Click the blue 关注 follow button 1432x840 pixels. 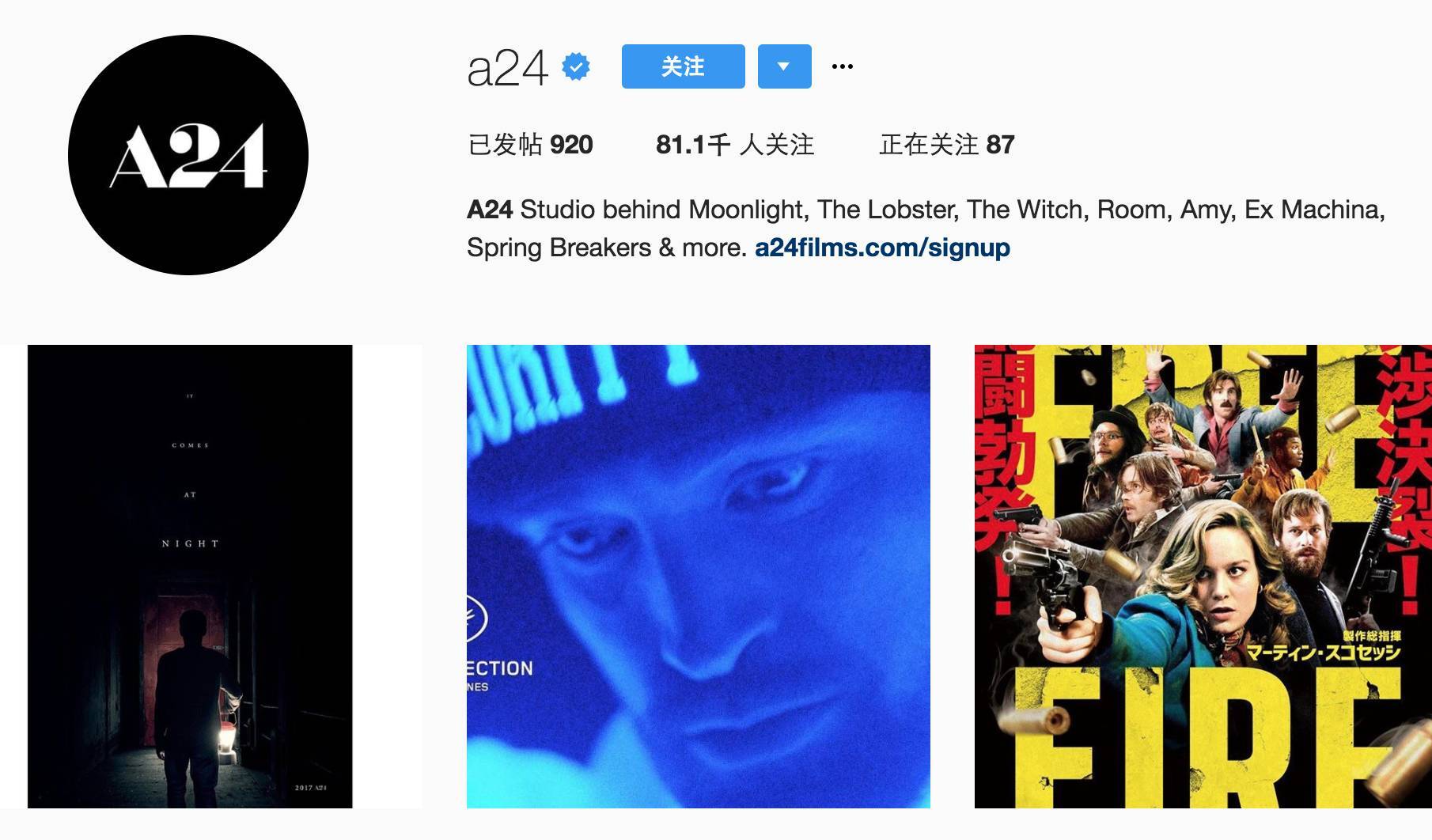point(683,66)
